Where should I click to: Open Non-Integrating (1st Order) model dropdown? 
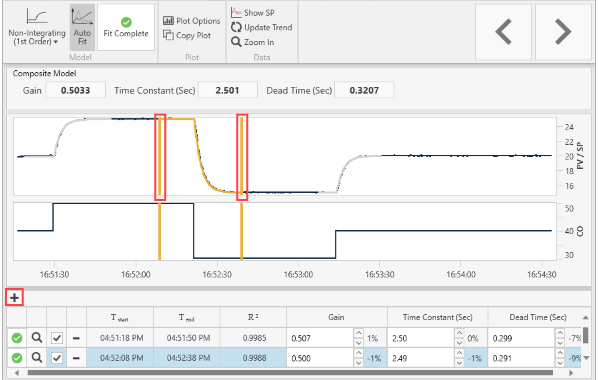pyautogui.click(x=37, y=27)
